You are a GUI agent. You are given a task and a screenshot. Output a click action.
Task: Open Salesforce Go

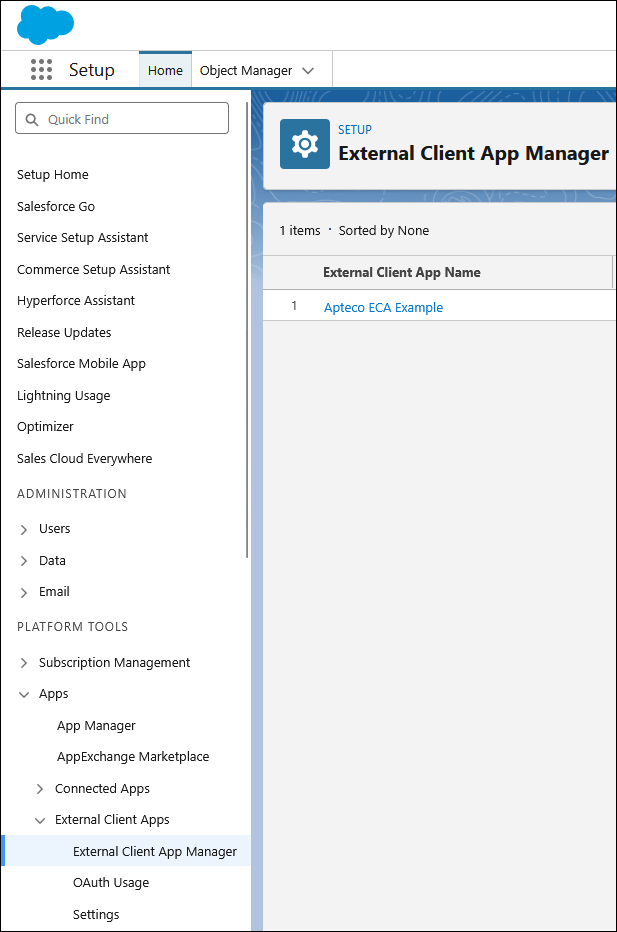(x=56, y=206)
